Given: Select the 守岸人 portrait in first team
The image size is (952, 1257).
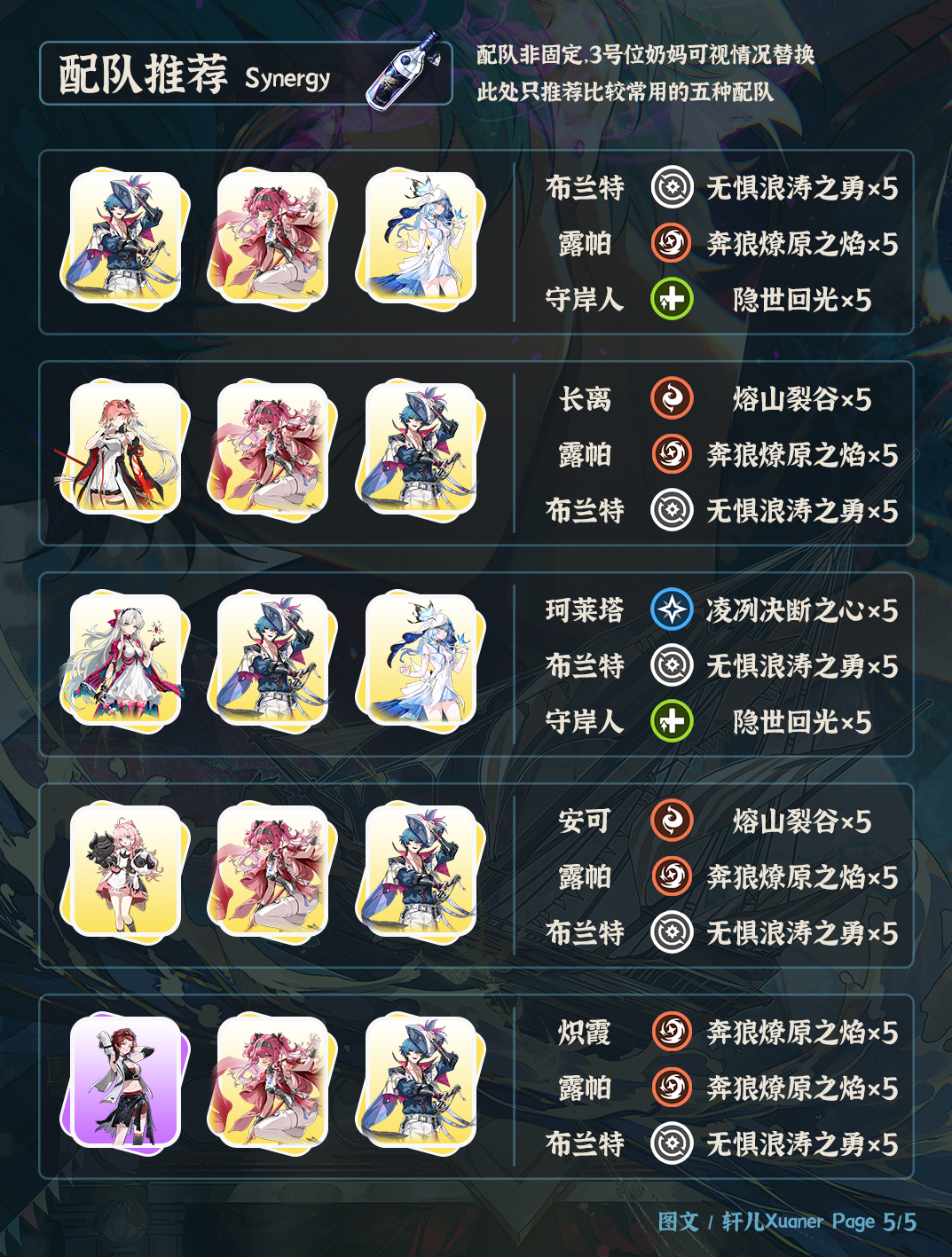Looking at the screenshot, I should point(421,238).
